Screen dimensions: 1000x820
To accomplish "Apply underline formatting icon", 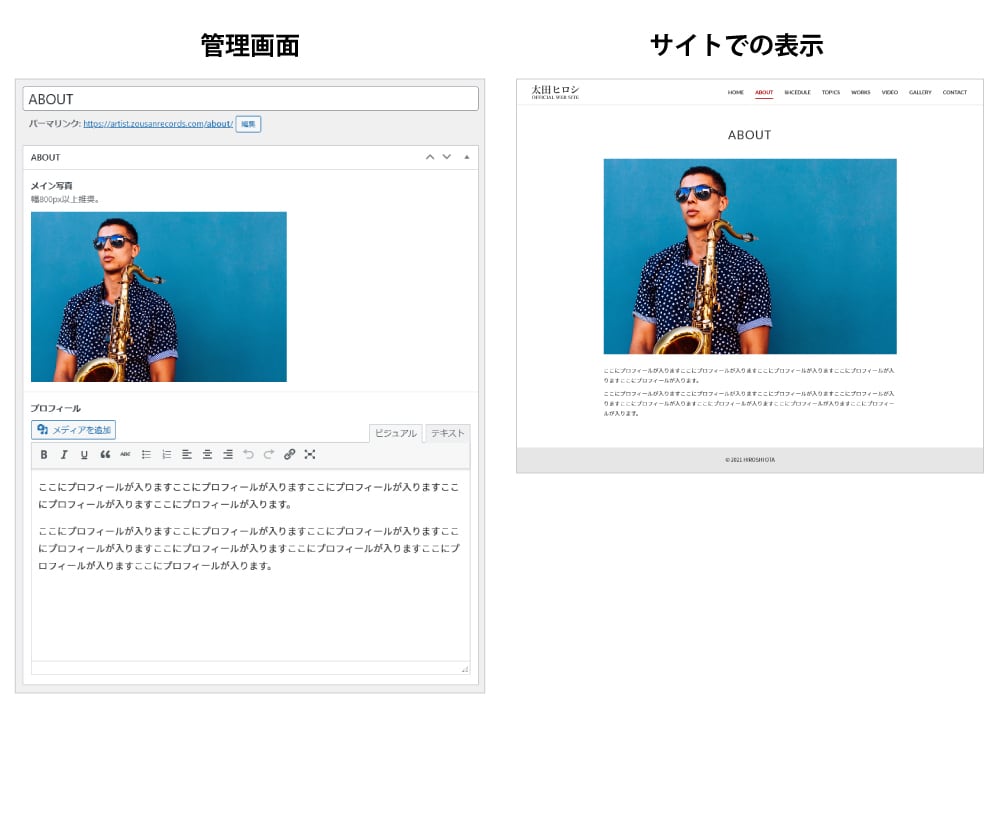I will 84,455.
